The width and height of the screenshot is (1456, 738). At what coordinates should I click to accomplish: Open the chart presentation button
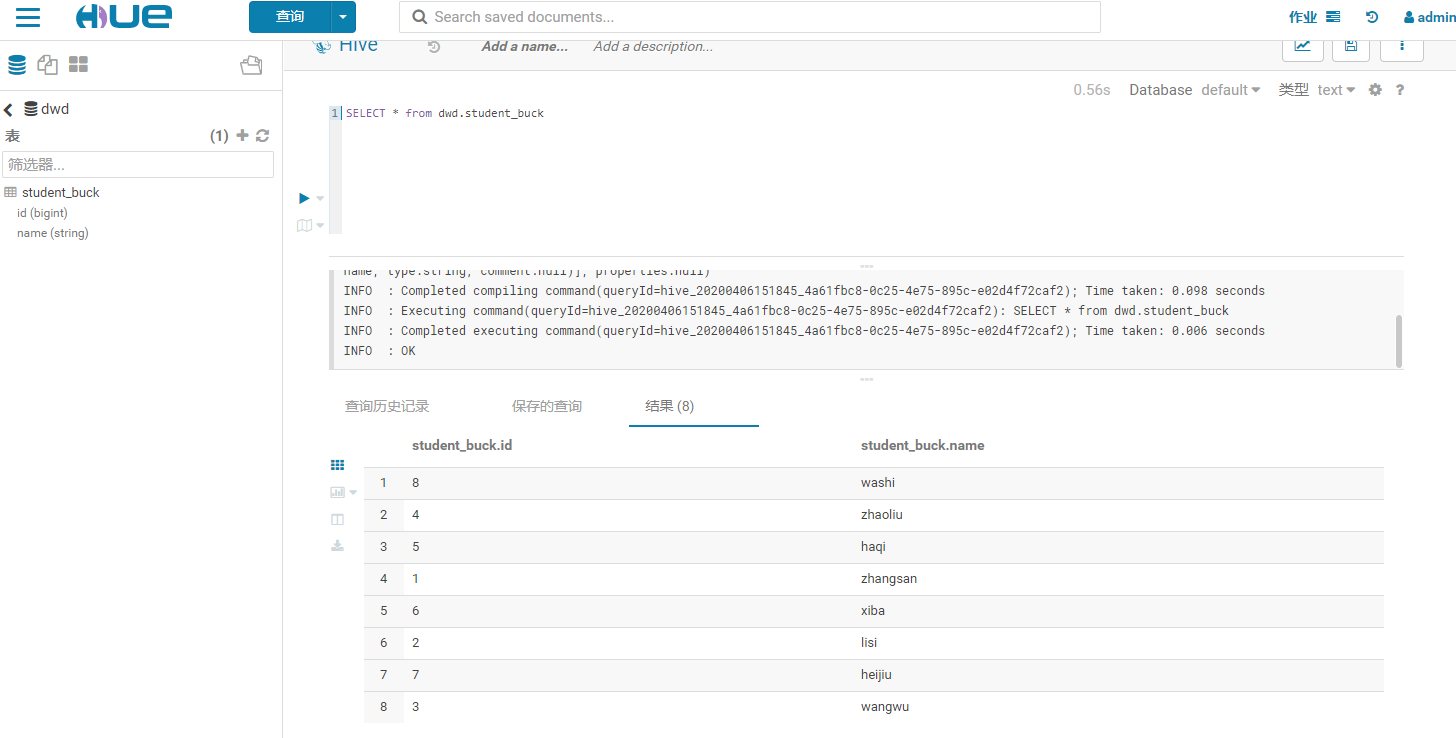coord(1302,46)
